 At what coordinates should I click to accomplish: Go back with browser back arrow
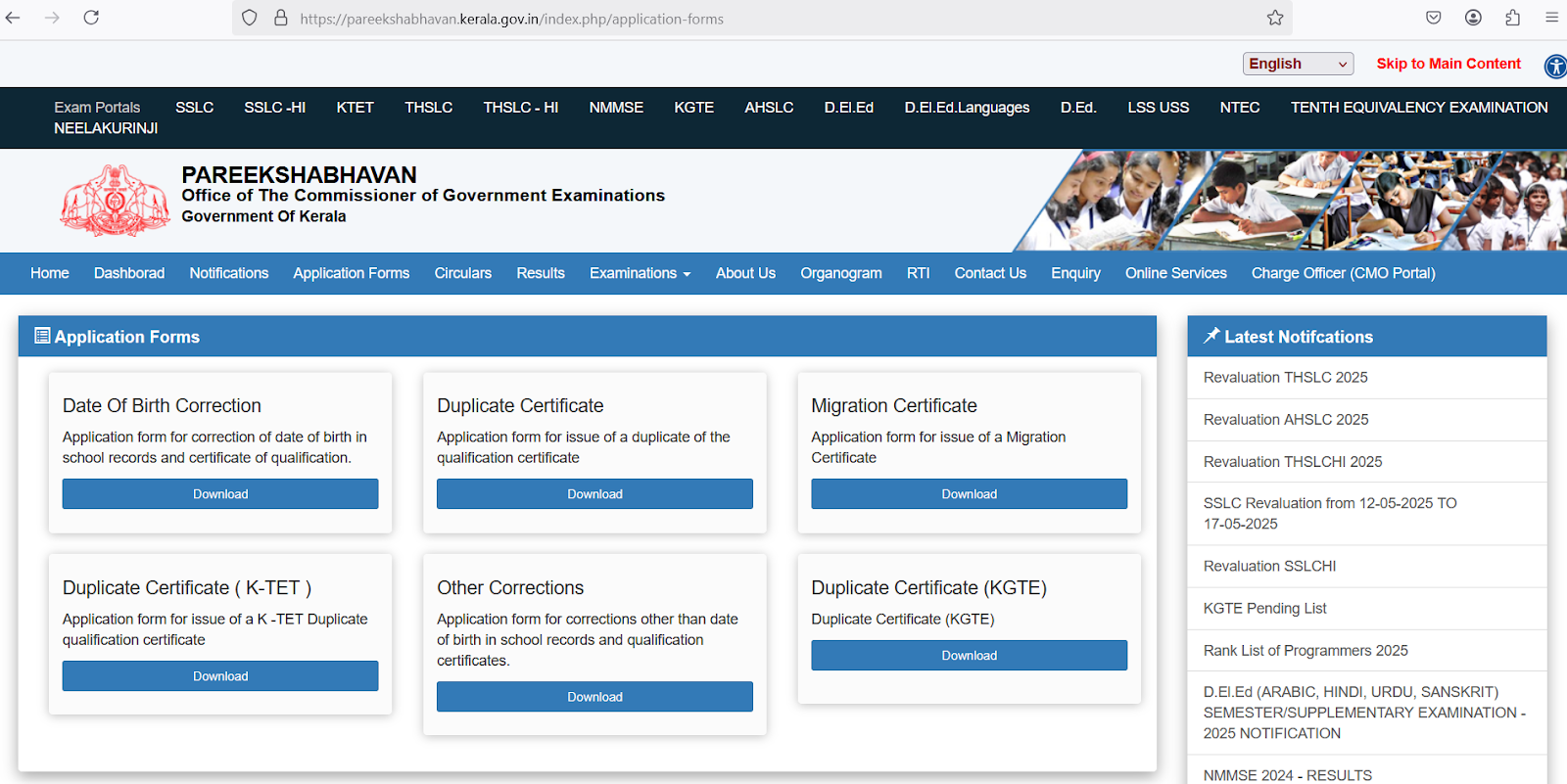click(x=13, y=18)
